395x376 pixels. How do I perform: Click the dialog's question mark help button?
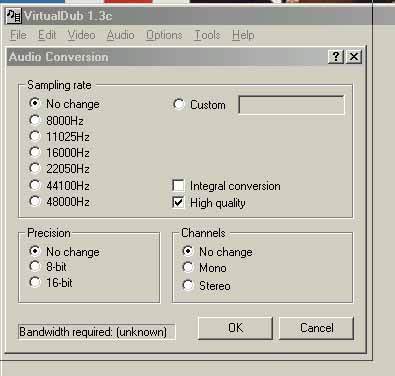pos(336,57)
